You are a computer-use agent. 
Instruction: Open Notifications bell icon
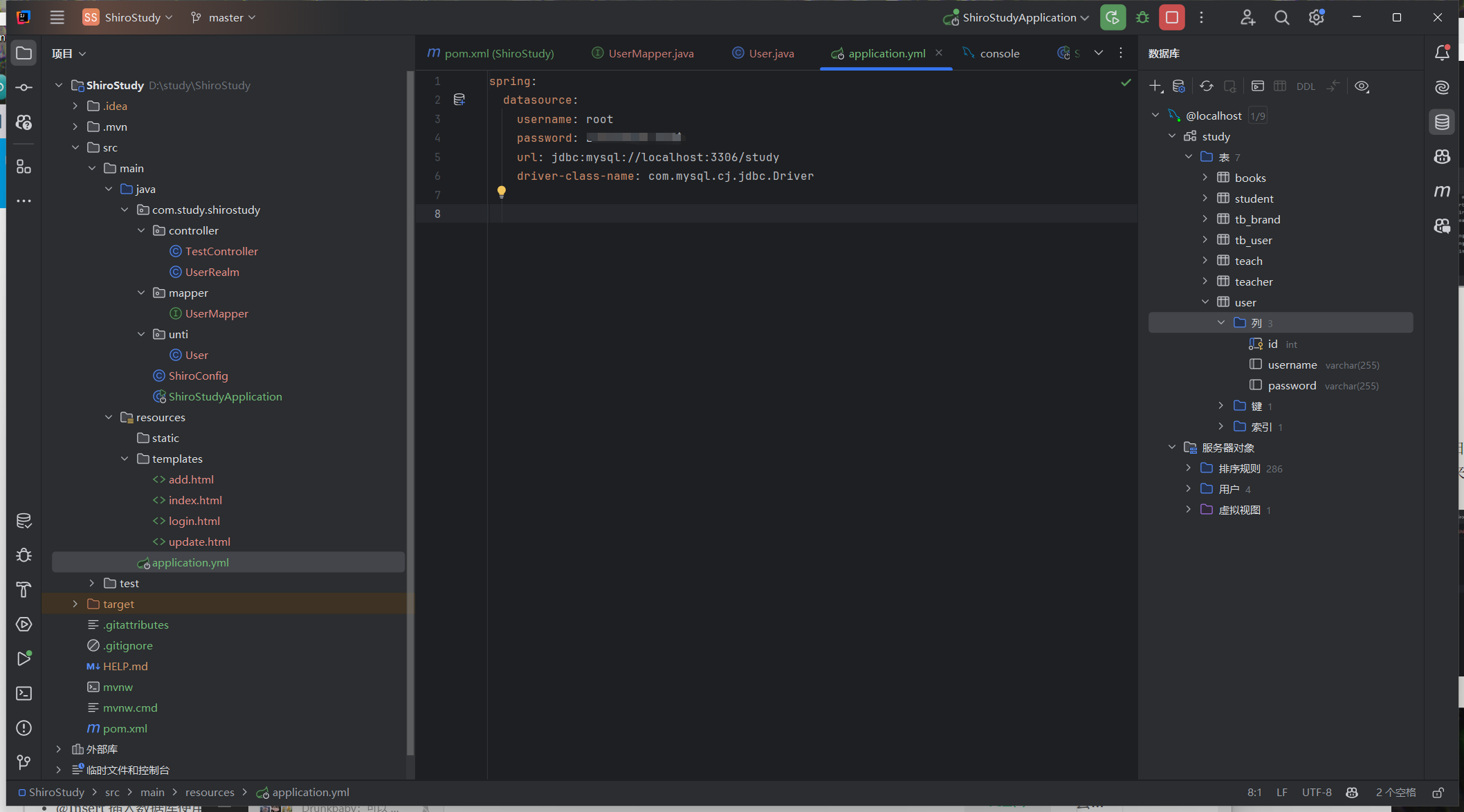point(1442,53)
